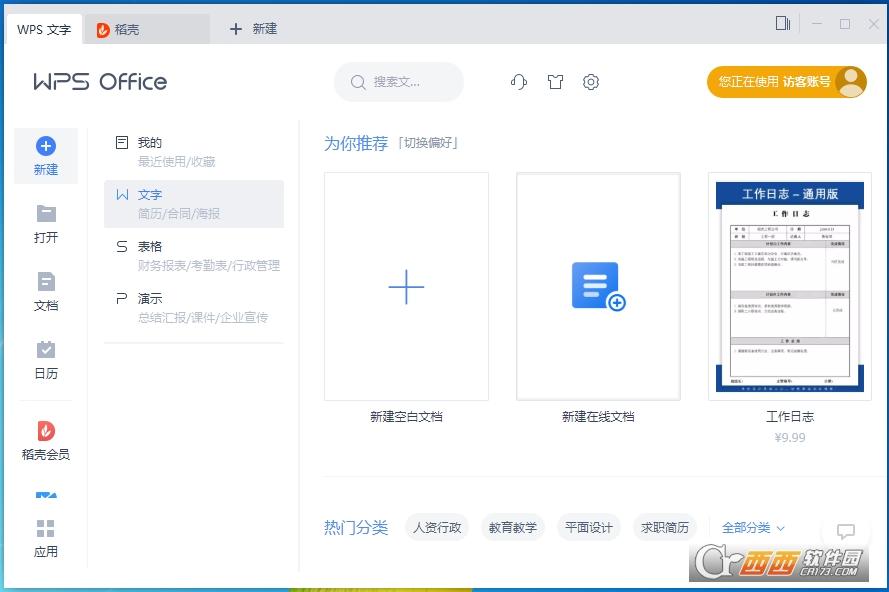Viewport: 889px width, 592px height.
Task: Click the + 新建 new tab button
Action: point(253,29)
